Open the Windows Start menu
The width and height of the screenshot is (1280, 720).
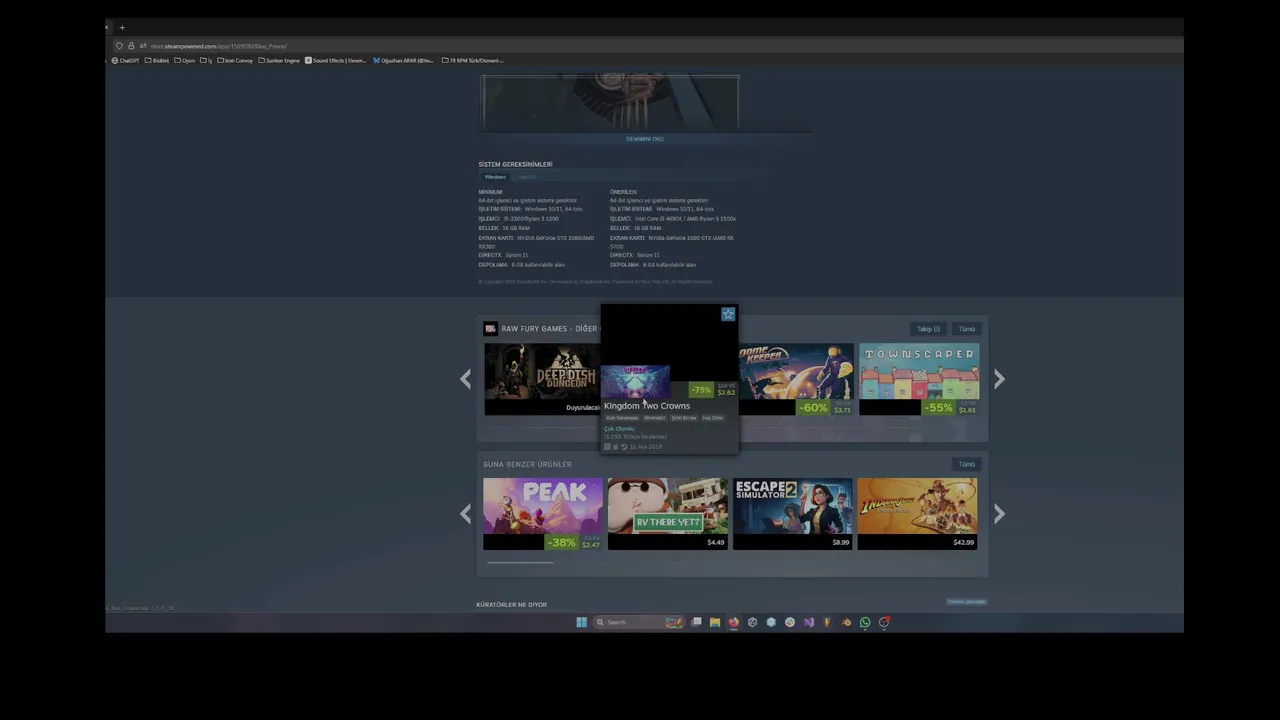(x=581, y=622)
